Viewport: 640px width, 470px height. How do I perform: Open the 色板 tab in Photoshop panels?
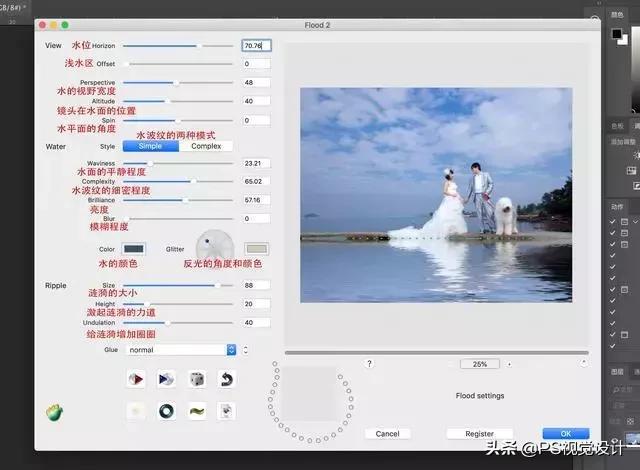(617, 126)
